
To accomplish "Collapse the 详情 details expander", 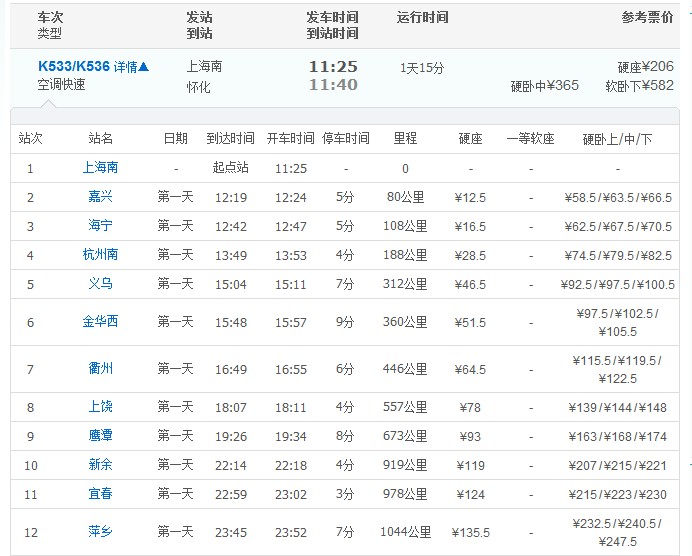I will pos(131,67).
